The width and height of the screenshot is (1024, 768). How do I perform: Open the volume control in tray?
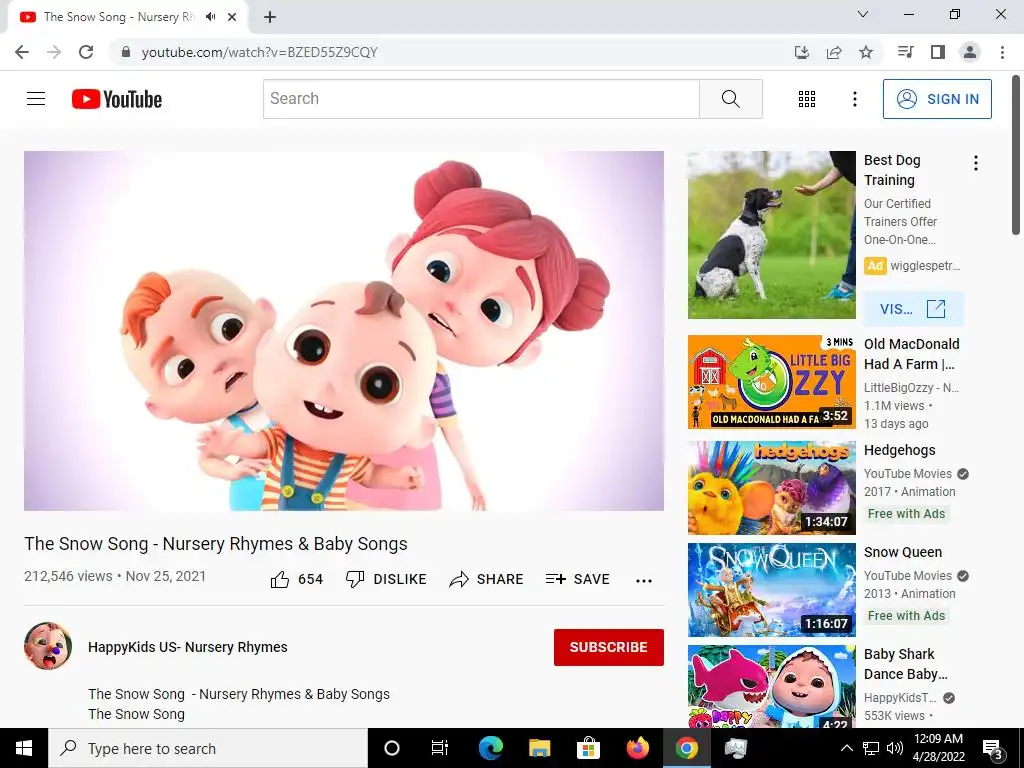tap(895, 748)
